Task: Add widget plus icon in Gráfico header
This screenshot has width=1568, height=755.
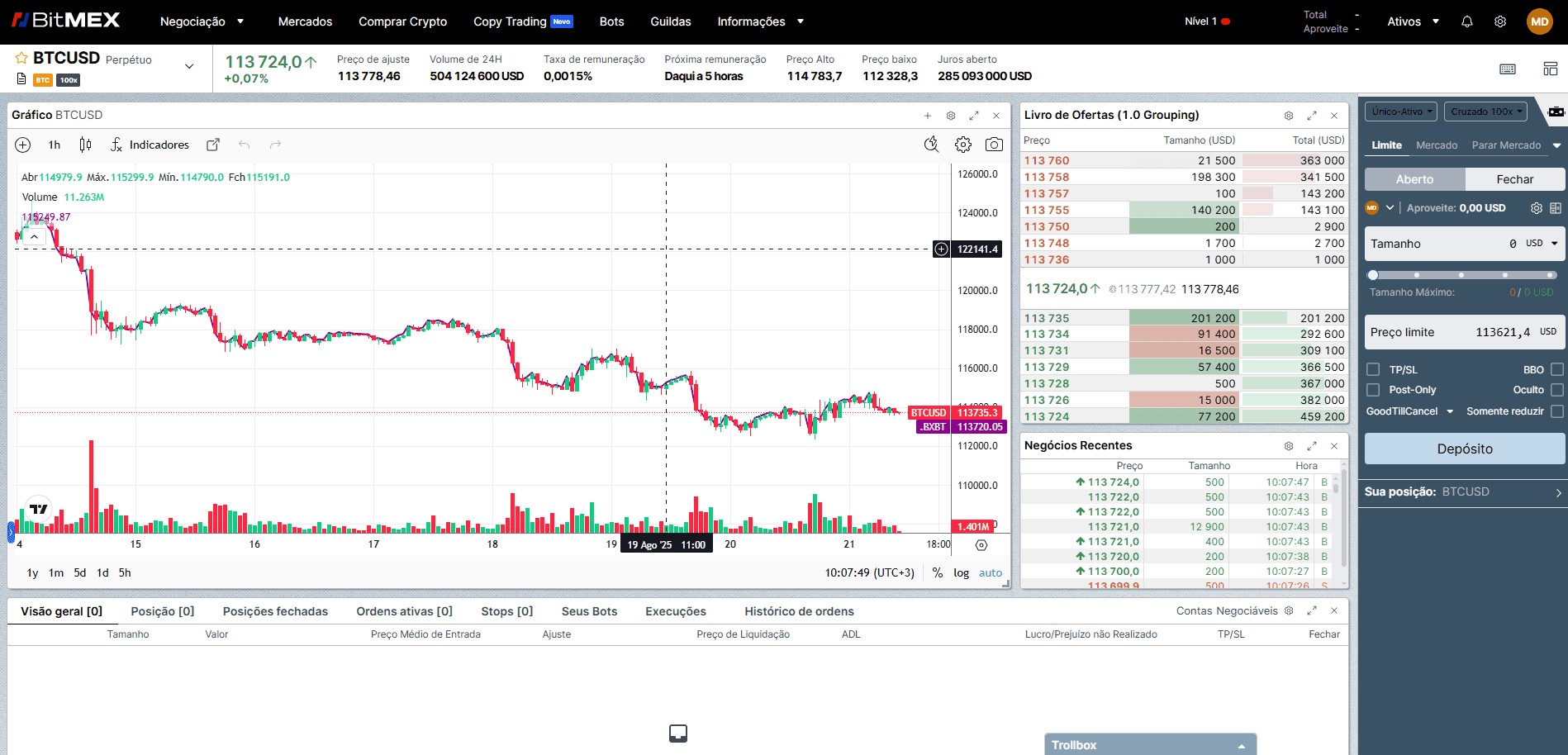Action: tap(928, 116)
